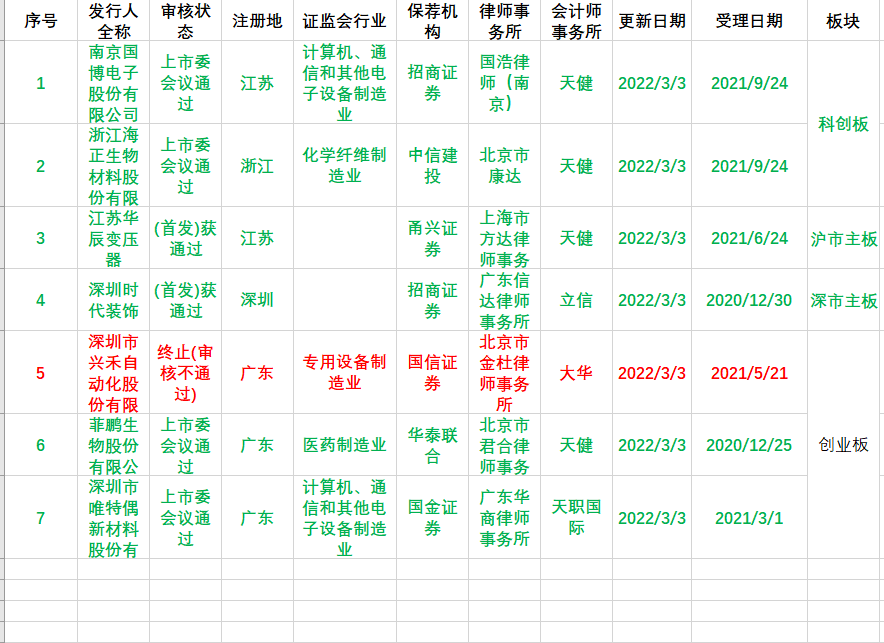Image resolution: width=884 pixels, height=643 pixels.
Task: Click the red 终止(审核不通过) status cell
Action: pyautogui.click(x=185, y=373)
